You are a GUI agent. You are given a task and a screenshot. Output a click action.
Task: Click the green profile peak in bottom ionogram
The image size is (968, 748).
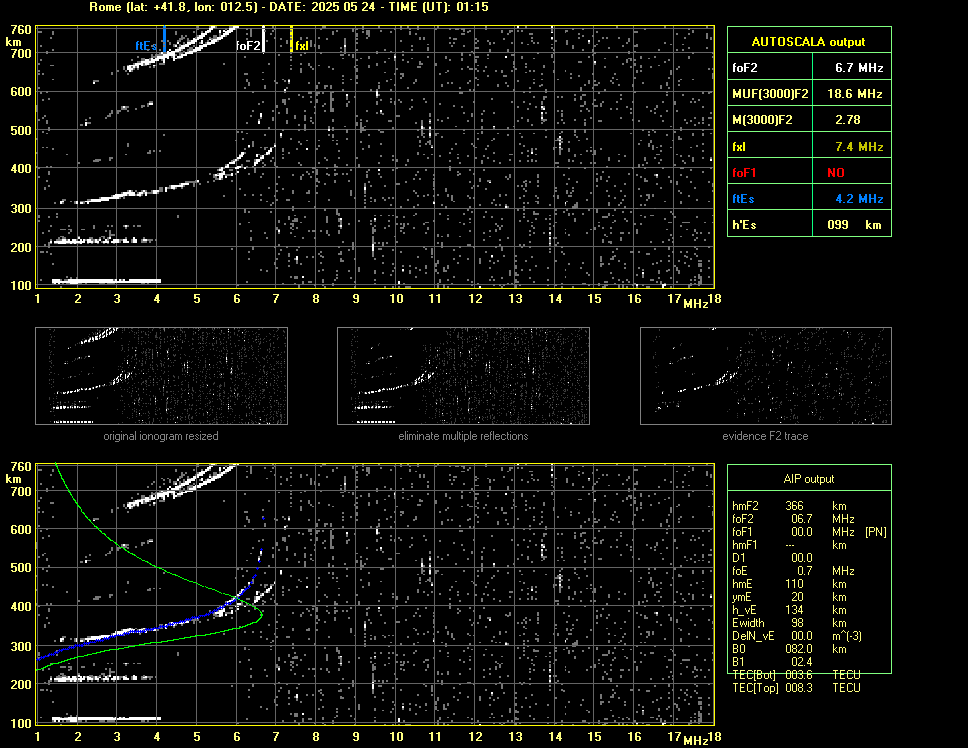click(x=261, y=614)
